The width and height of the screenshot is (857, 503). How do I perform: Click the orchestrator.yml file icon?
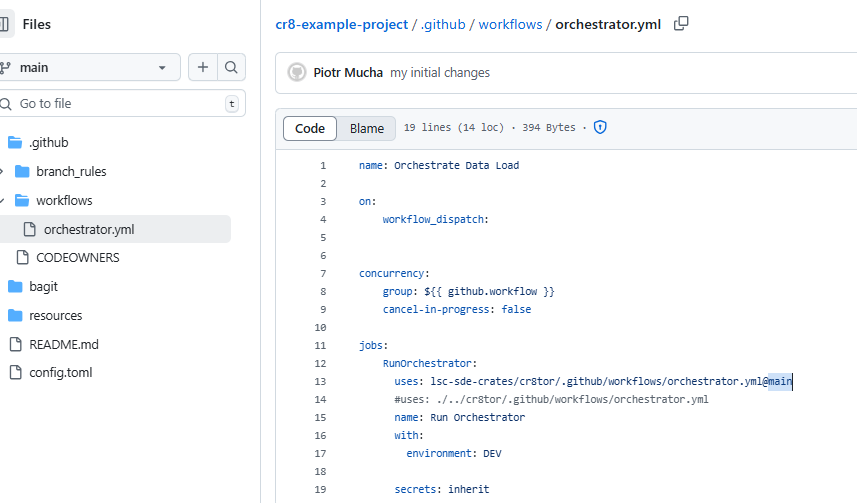[30, 229]
